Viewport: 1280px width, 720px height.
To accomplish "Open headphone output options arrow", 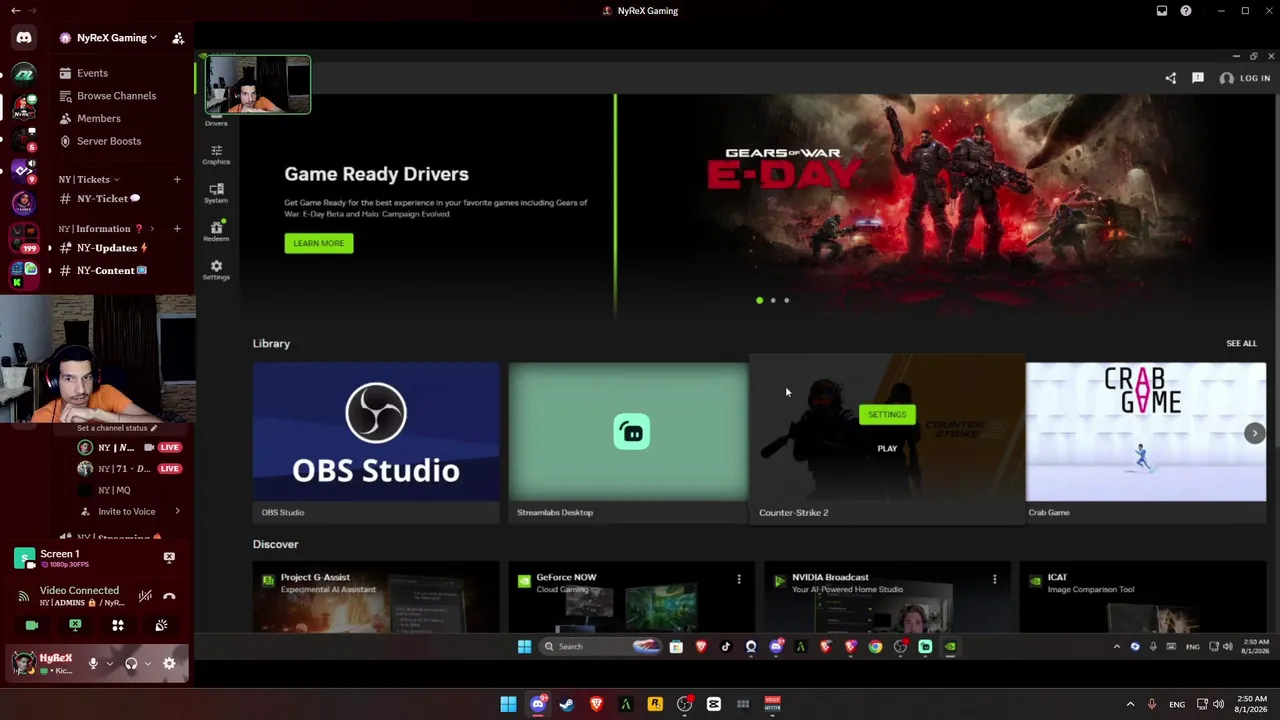I will (x=148, y=663).
